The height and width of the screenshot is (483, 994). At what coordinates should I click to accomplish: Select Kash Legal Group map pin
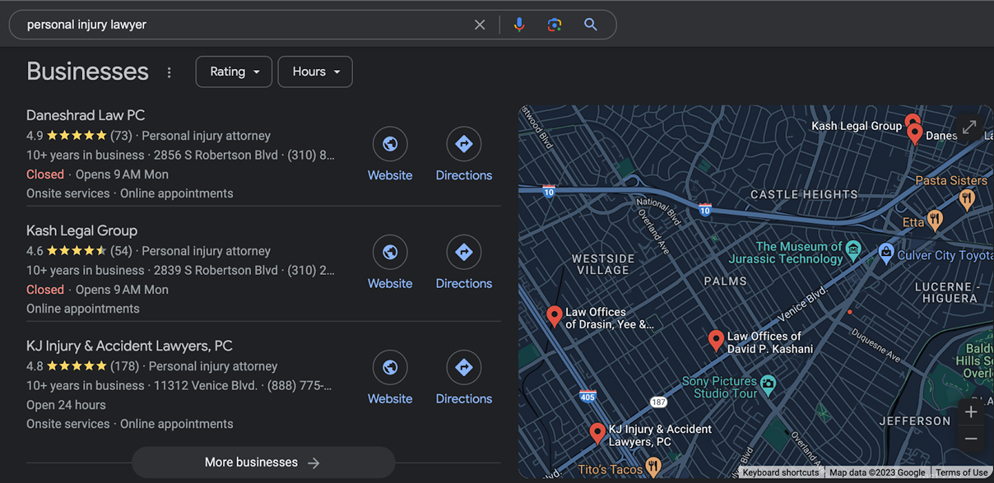coord(911,120)
